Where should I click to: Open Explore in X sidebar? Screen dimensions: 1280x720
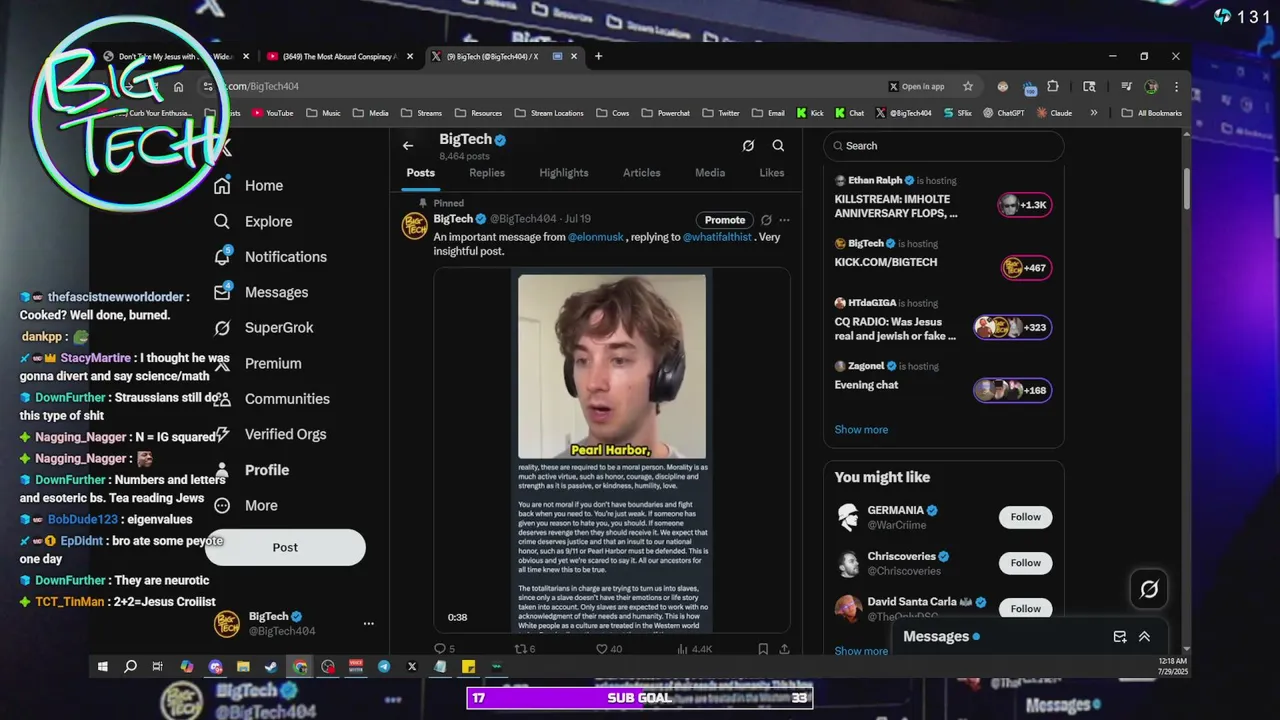pos(253,222)
